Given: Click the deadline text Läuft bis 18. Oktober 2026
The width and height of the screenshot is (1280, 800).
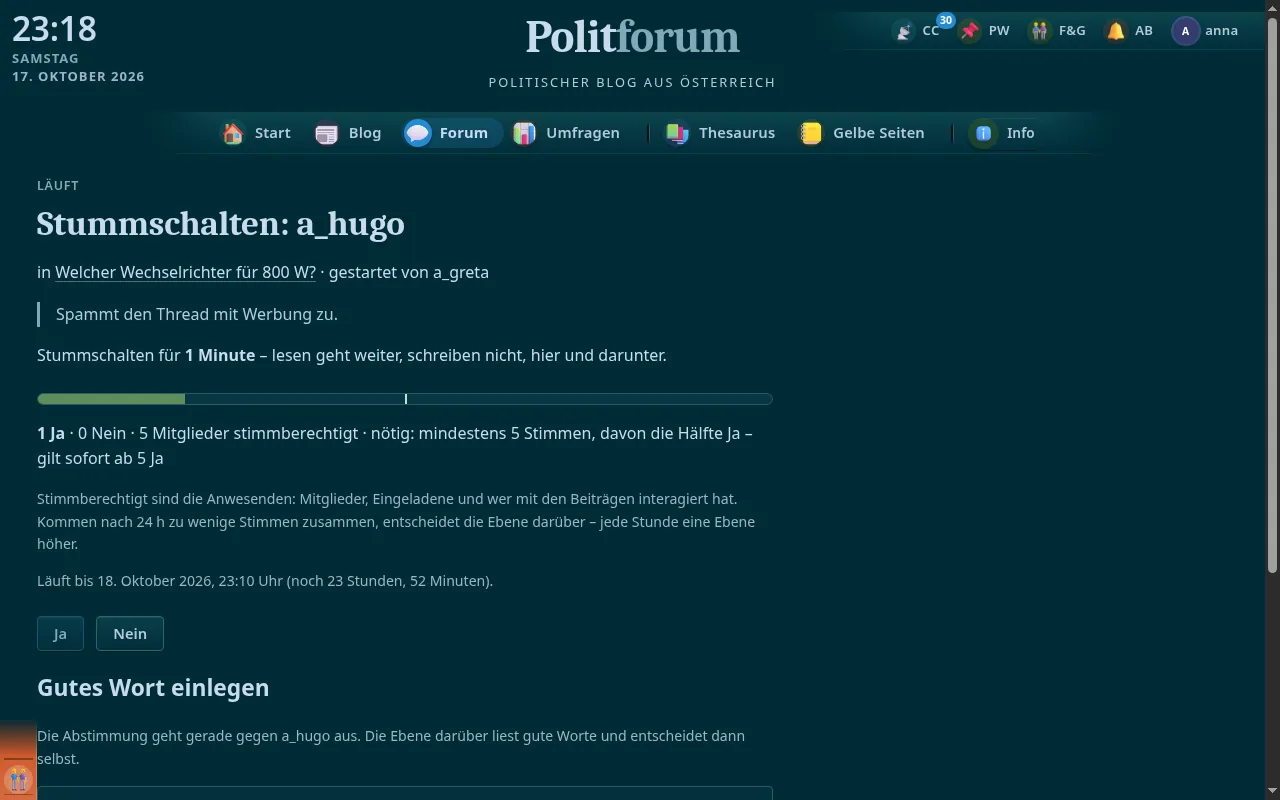Looking at the screenshot, I should point(265,581).
